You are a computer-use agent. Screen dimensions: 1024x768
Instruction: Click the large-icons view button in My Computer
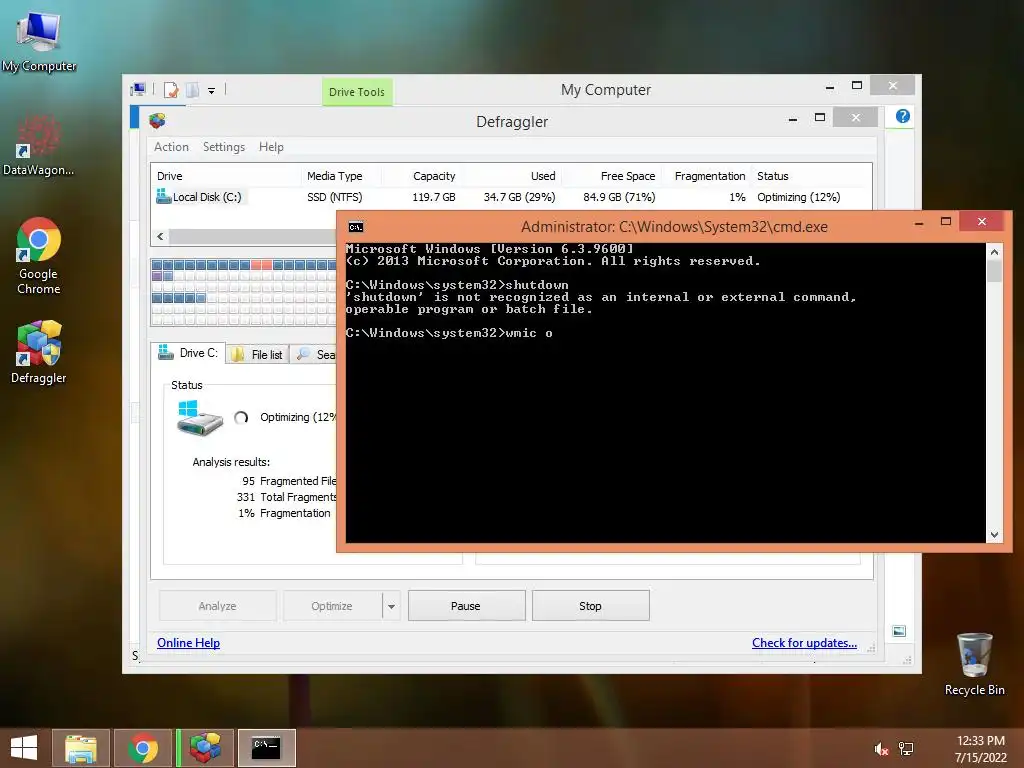899,631
